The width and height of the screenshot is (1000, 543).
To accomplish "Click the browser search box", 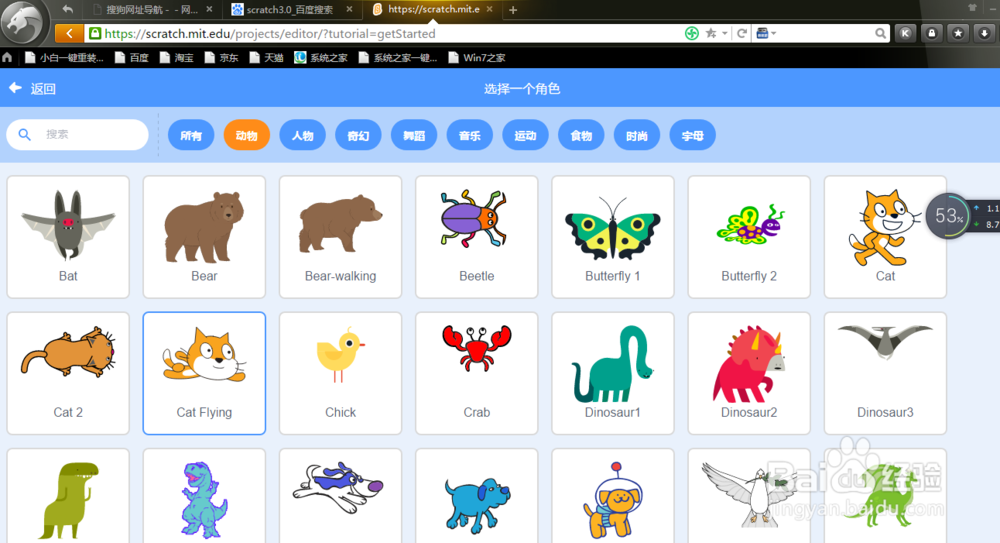I will [824, 33].
